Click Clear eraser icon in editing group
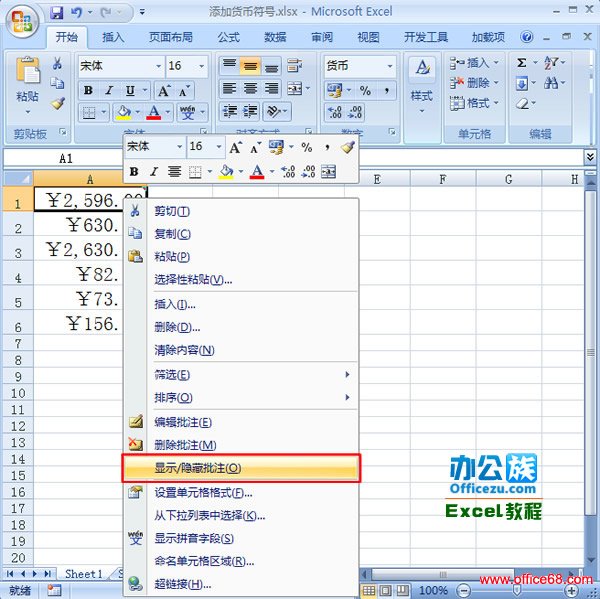Image resolution: width=600 pixels, height=599 pixels. [x=522, y=103]
